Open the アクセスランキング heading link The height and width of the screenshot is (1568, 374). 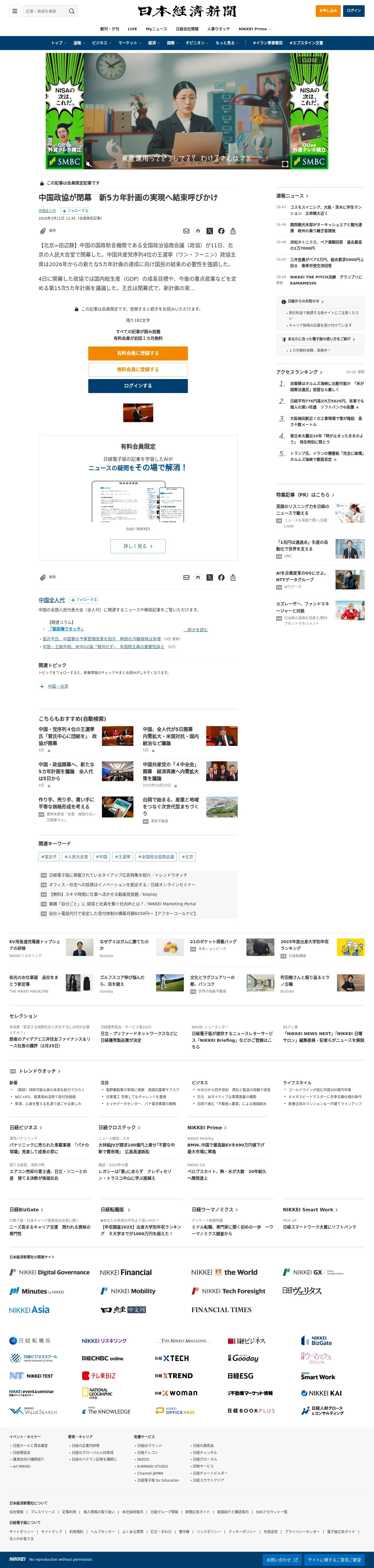pos(299,372)
